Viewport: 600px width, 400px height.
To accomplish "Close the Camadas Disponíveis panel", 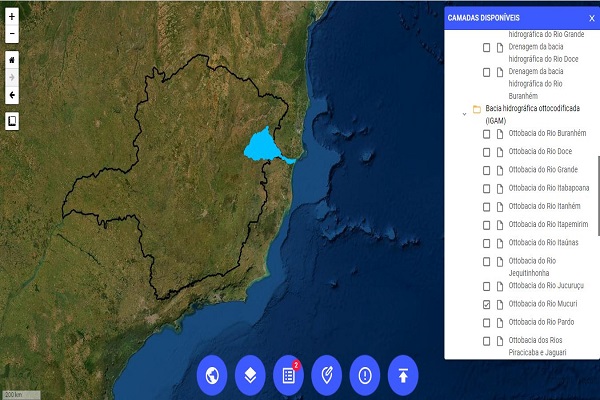I will (592, 18).
